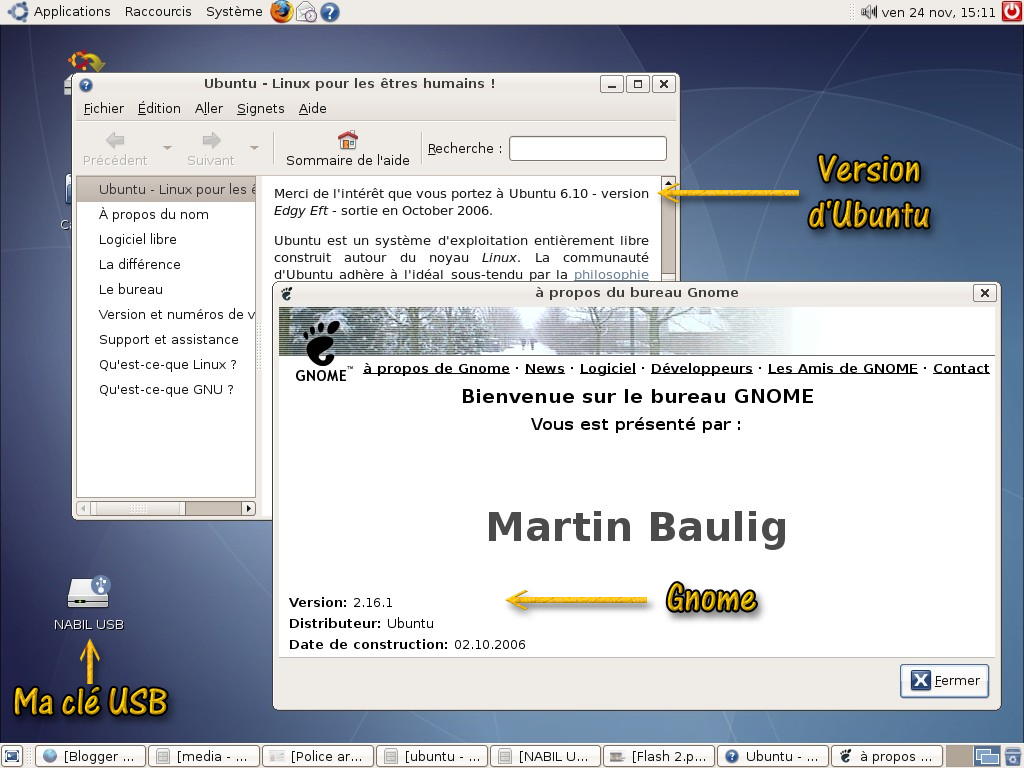The image size is (1024, 768).
Task: Select 'Version et numéros de' sidebar entry
Action: pos(166,315)
